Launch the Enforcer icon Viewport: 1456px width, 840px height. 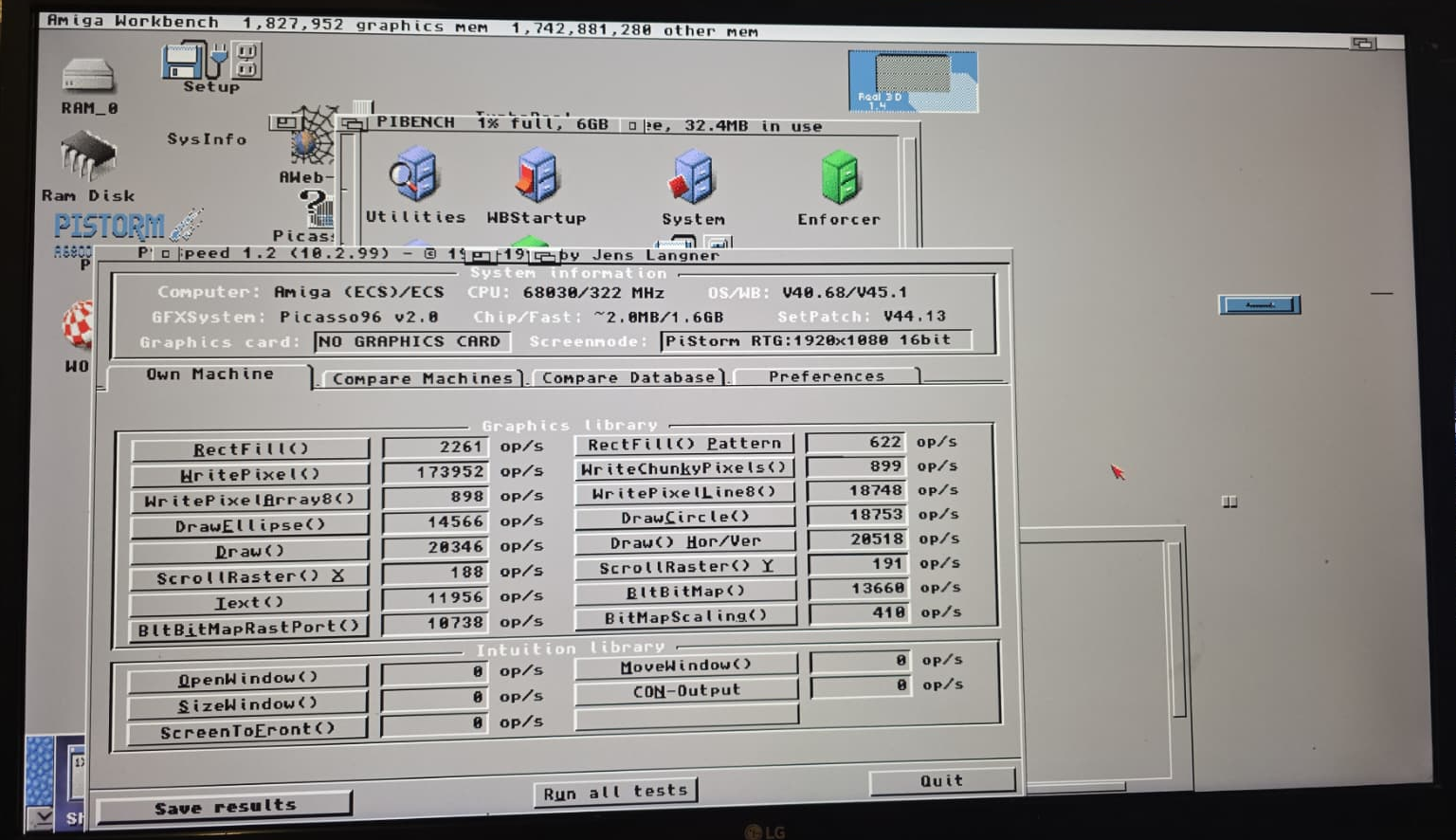pos(839,179)
